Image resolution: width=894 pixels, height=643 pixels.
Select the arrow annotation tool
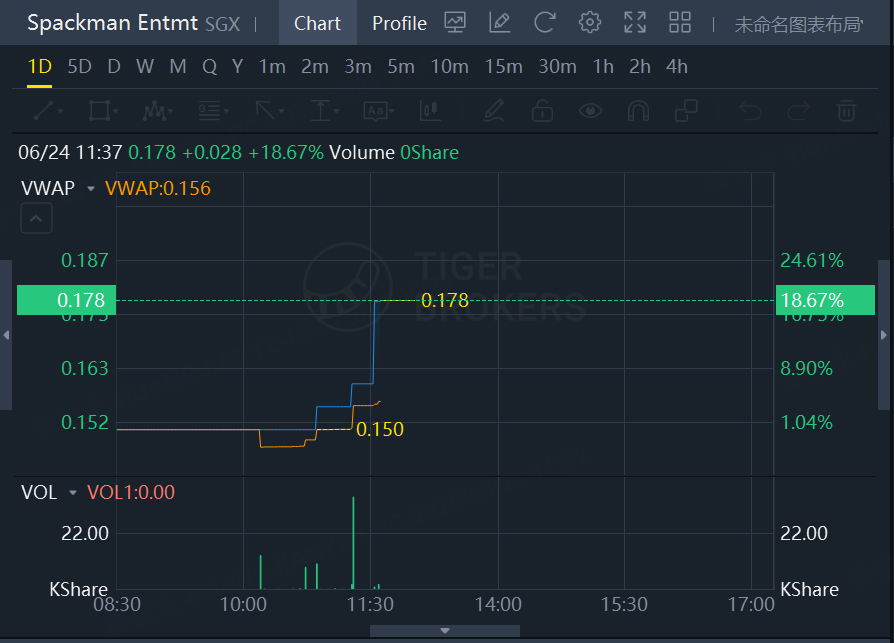265,111
